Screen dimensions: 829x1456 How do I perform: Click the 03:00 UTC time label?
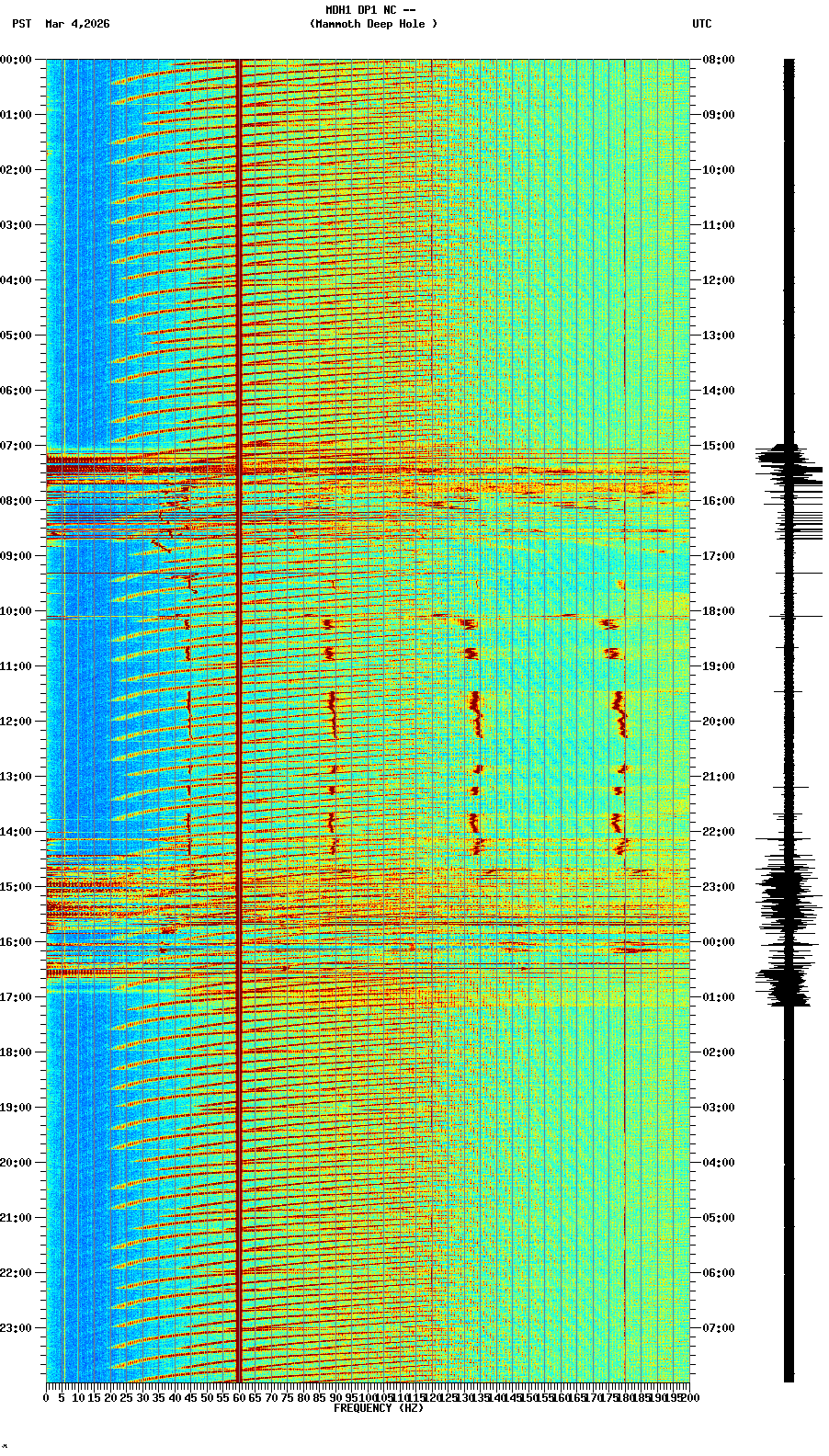click(719, 1108)
